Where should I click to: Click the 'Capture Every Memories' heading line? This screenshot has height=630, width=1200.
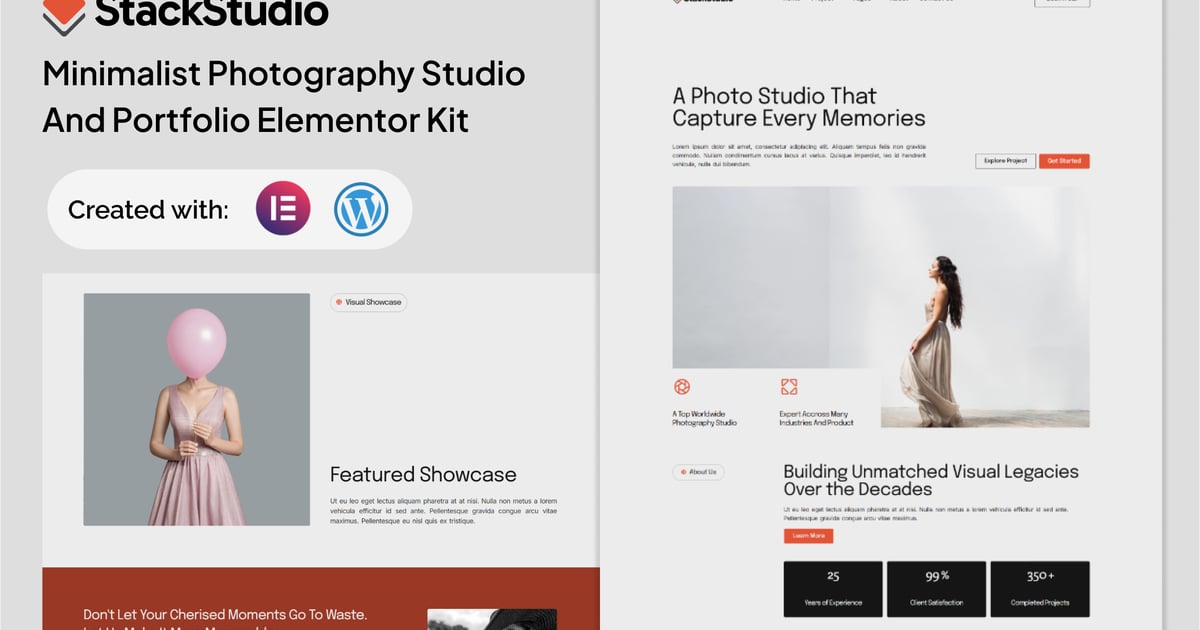pyautogui.click(x=799, y=118)
